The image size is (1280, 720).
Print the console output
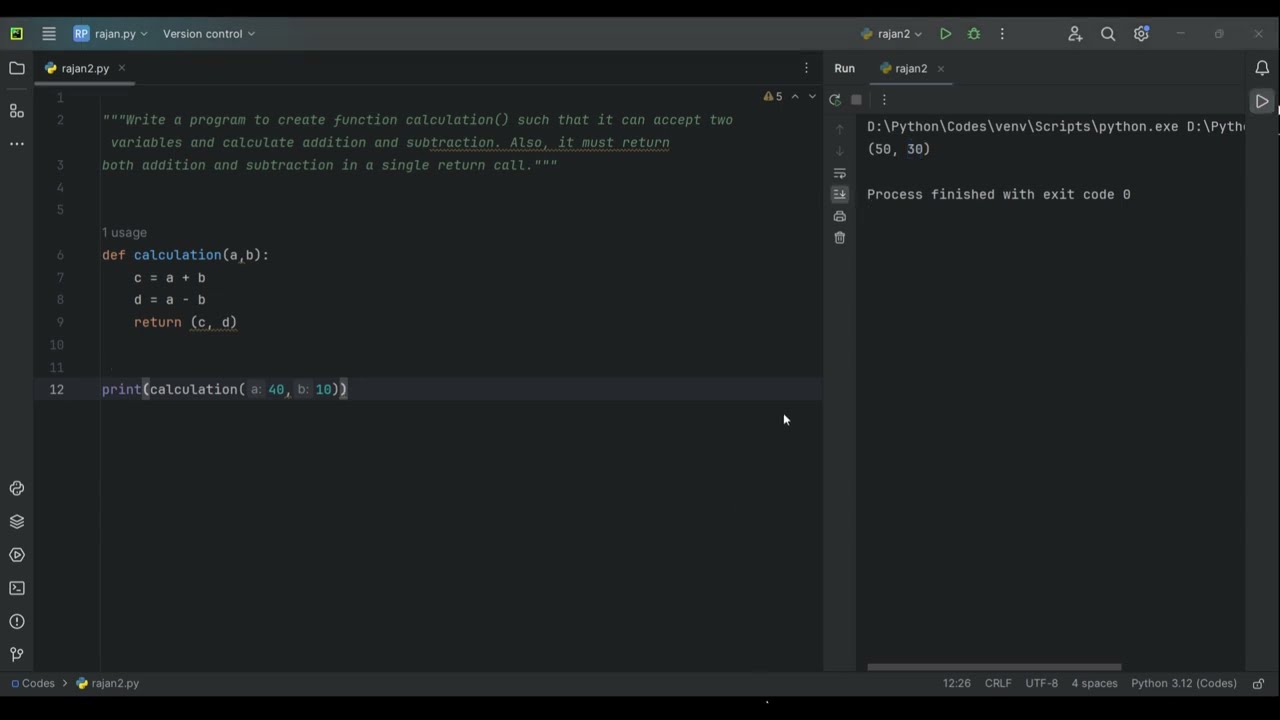(840, 216)
